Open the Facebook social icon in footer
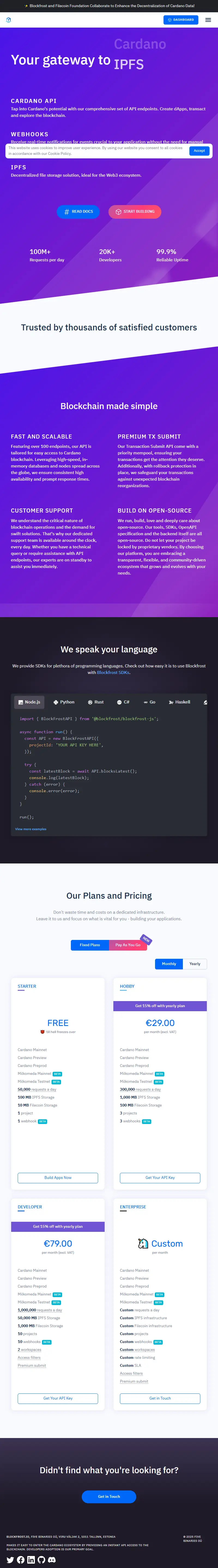The width and height of the screenshot is (218, 1568). (21, 1560)
